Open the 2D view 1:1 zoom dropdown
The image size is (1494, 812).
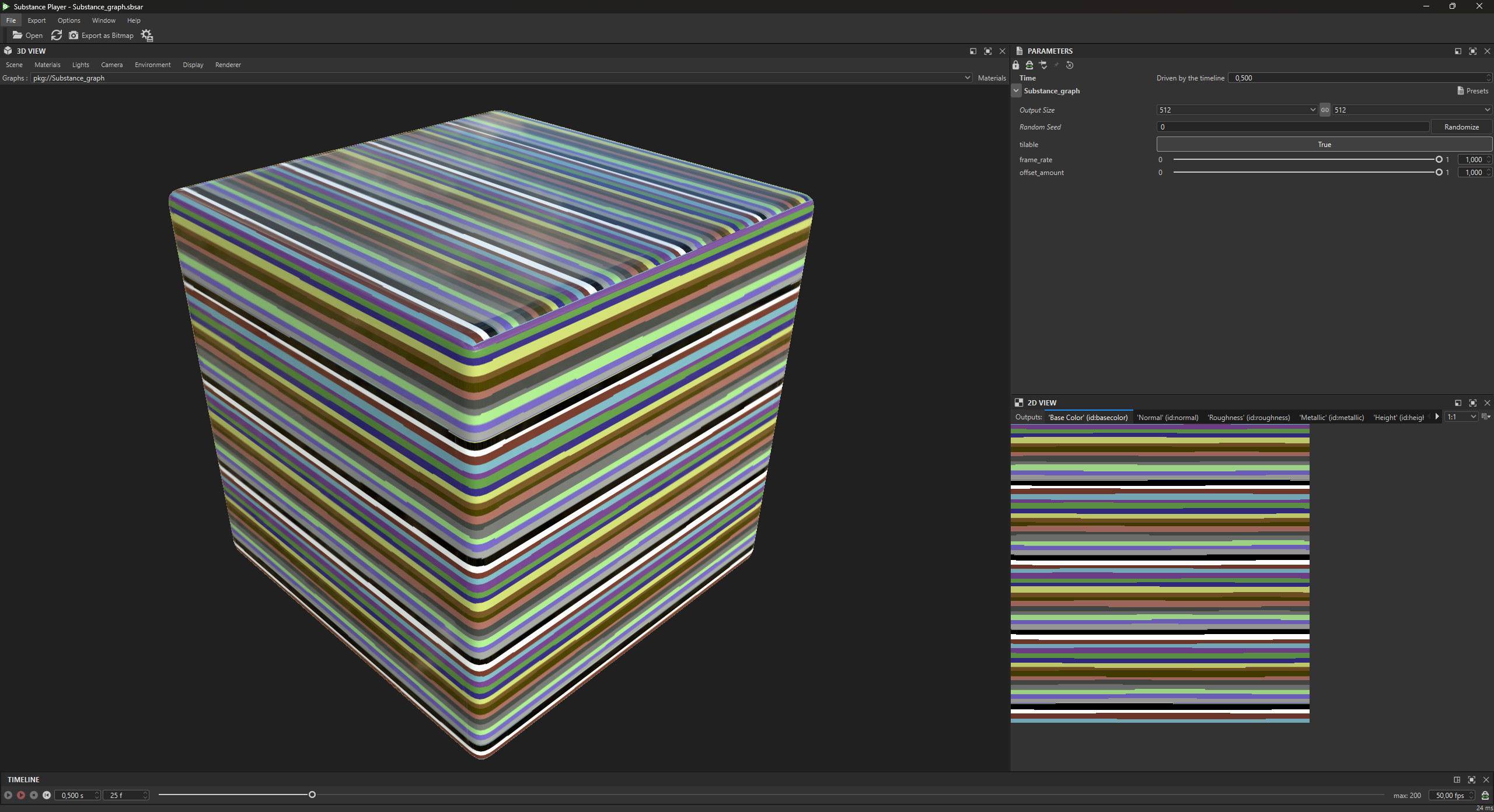click(x=1461, y=417)
